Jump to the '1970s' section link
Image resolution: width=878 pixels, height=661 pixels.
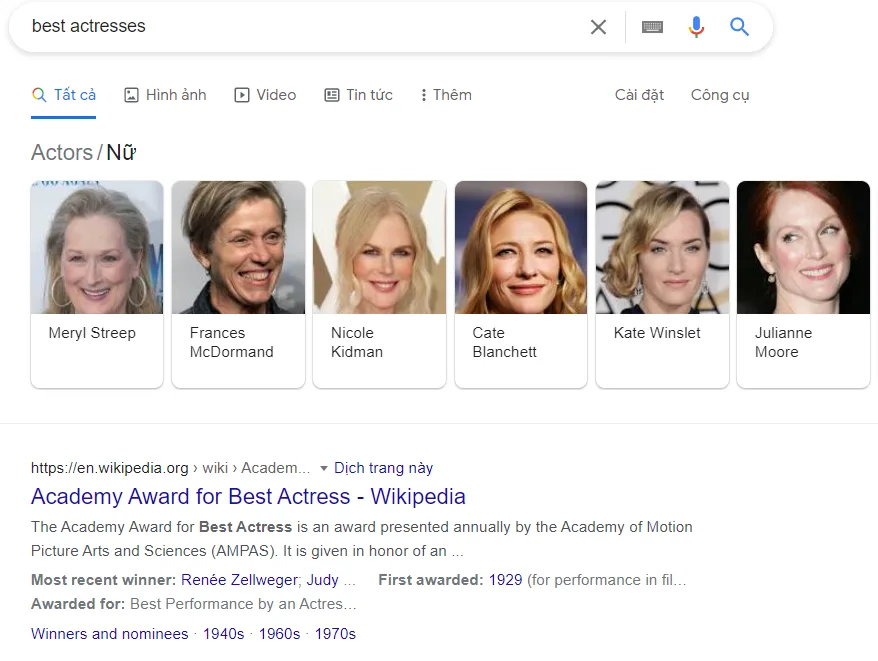(x=335, y=634)
